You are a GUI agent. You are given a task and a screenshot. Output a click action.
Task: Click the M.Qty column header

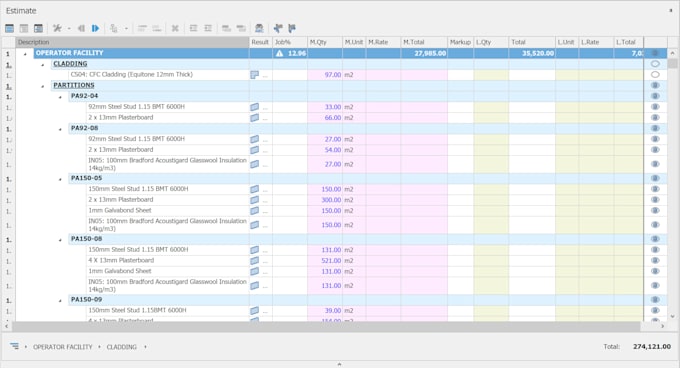(x=325, y=42)
